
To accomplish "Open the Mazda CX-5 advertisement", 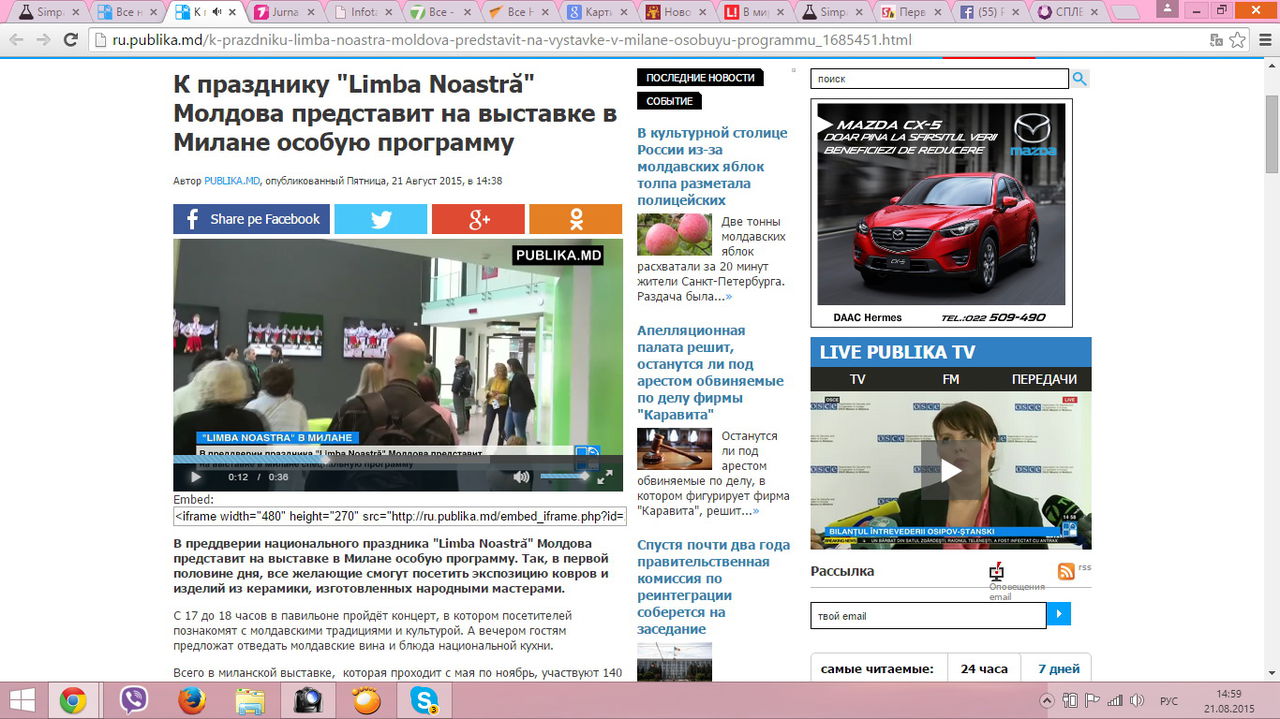I will pyautogui.click(x=941, y=213).
